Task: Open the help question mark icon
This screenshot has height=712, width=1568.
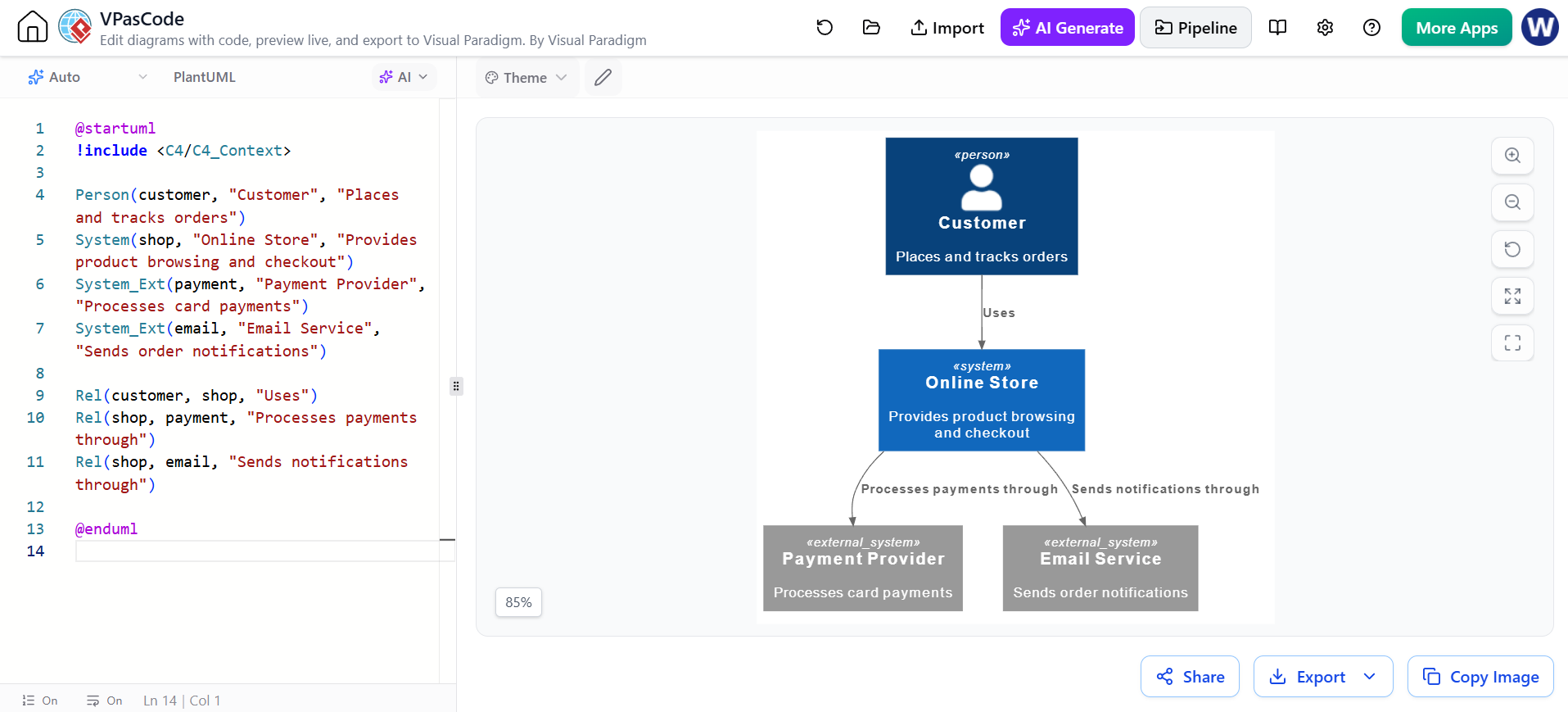Action: click(1371, 28)
